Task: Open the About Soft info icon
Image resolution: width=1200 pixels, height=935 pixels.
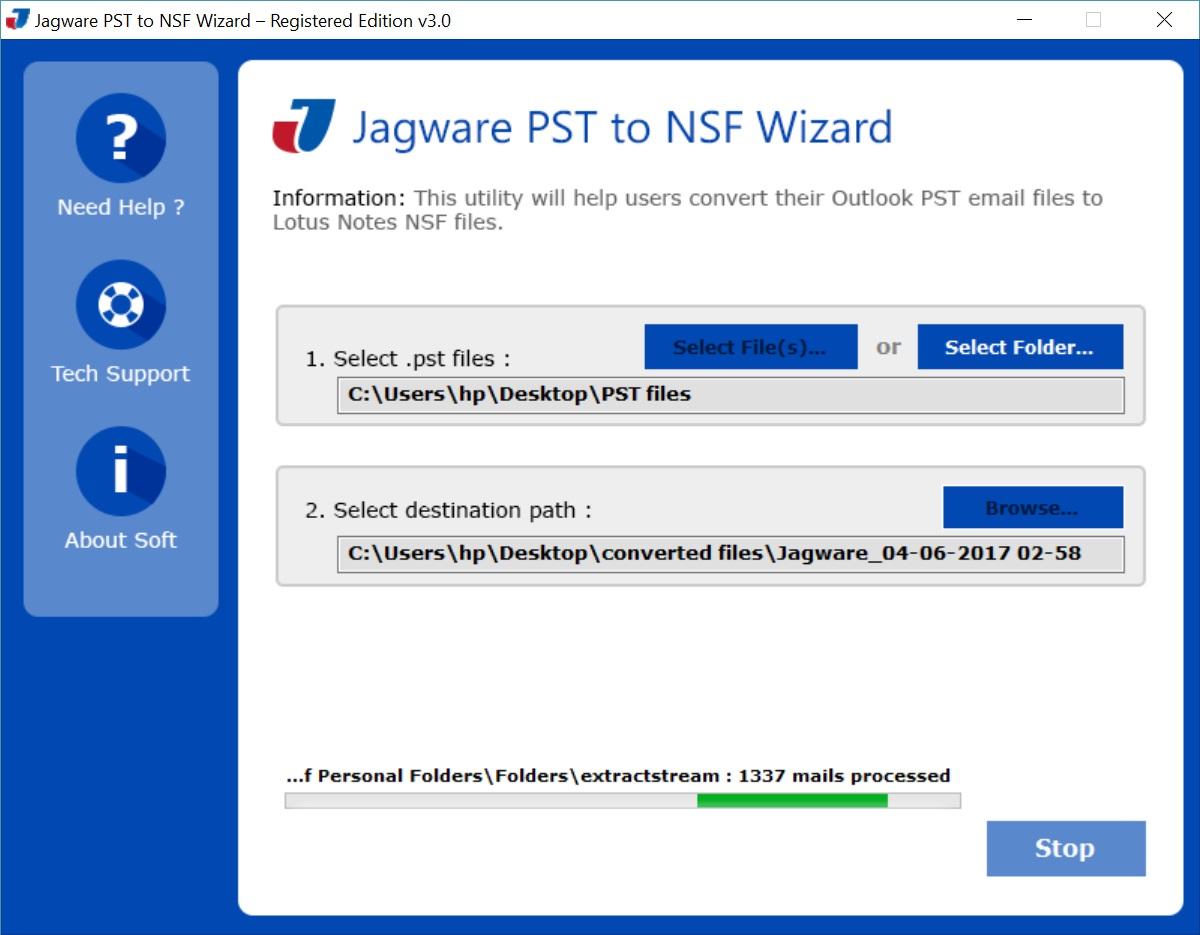Action: click(x=120, y=471)
